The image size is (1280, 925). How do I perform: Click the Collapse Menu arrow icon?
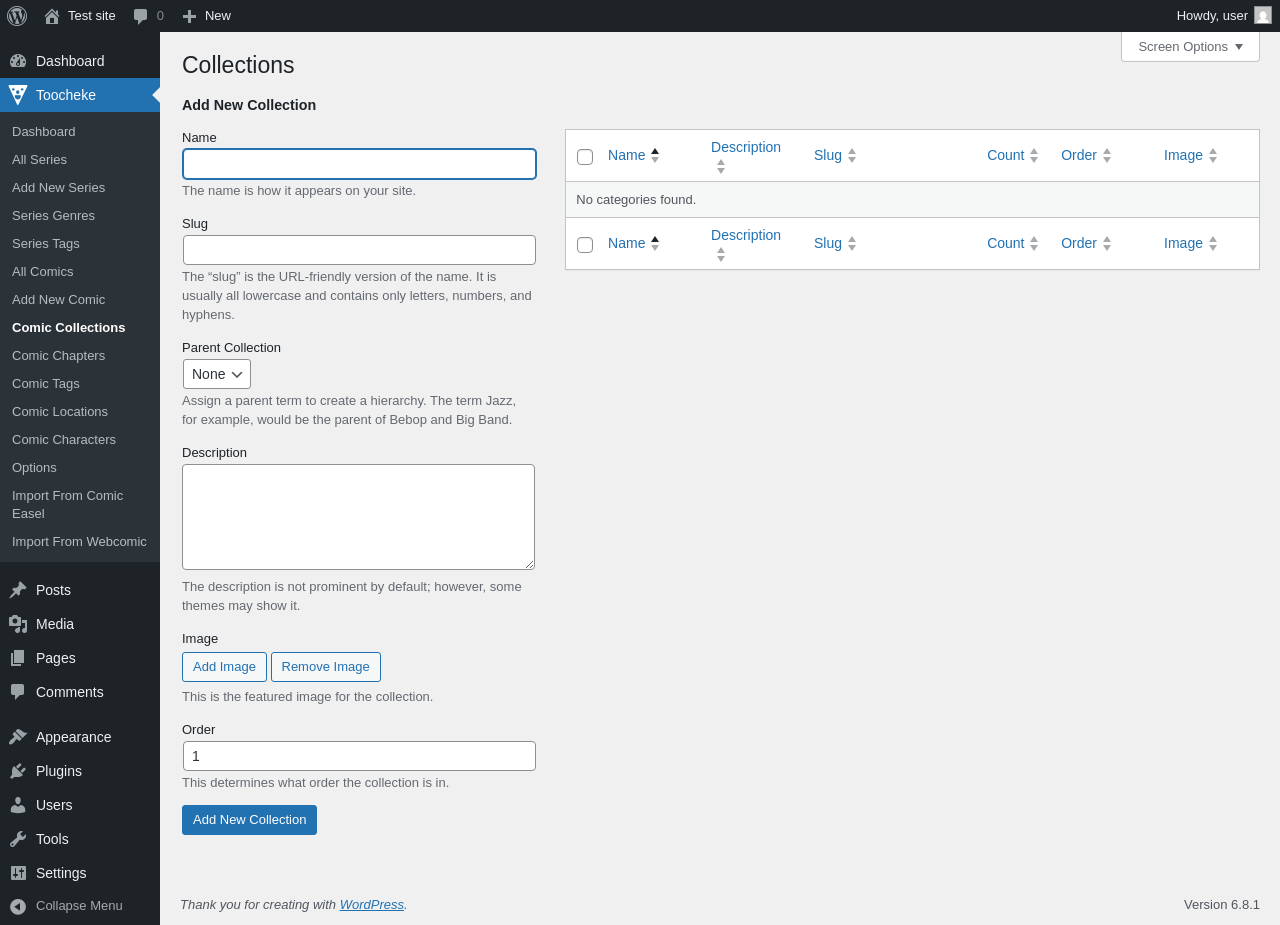coord(18,906)
